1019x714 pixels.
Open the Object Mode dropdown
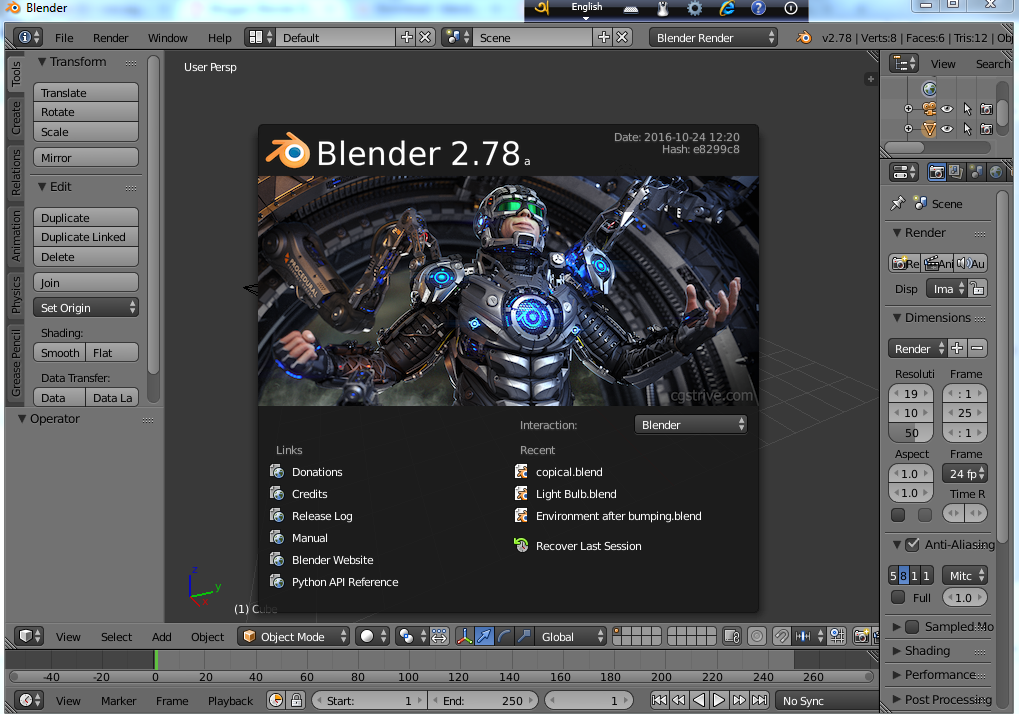(293, 636)
